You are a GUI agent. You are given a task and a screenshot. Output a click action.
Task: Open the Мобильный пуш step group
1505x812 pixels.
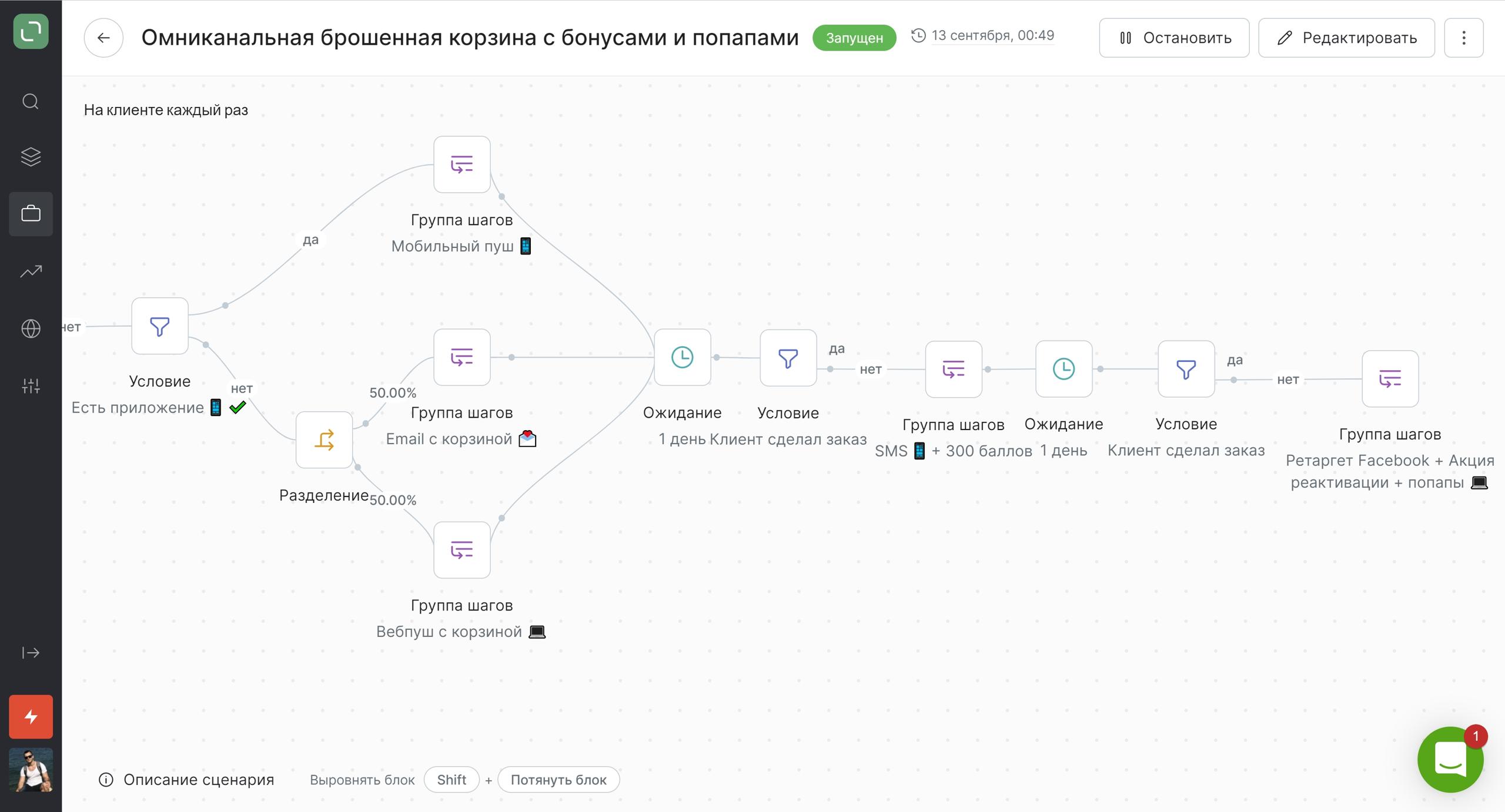tap(461, 165)
